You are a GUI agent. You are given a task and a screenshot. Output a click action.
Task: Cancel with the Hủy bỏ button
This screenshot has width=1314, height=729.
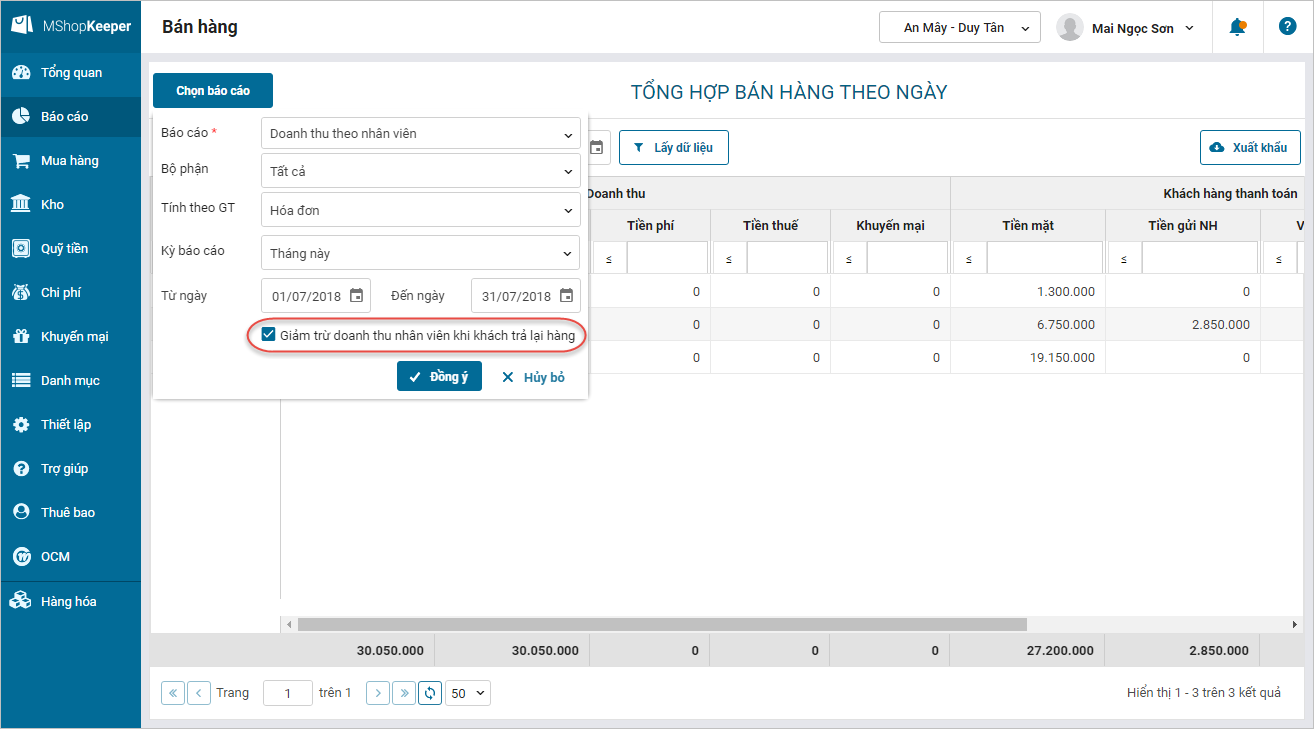tap(533, 377)
